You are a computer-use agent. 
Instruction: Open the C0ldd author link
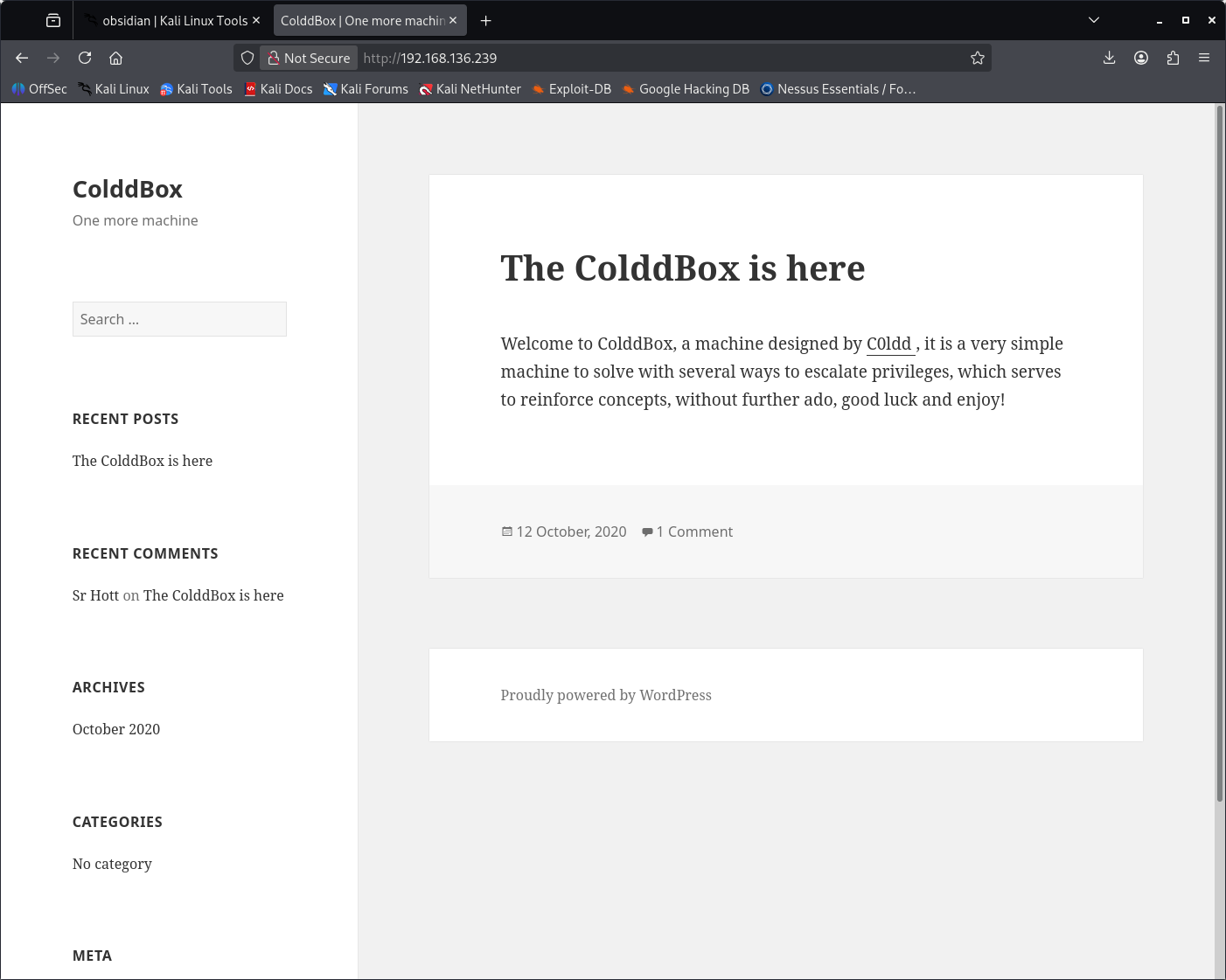[888, 344]
